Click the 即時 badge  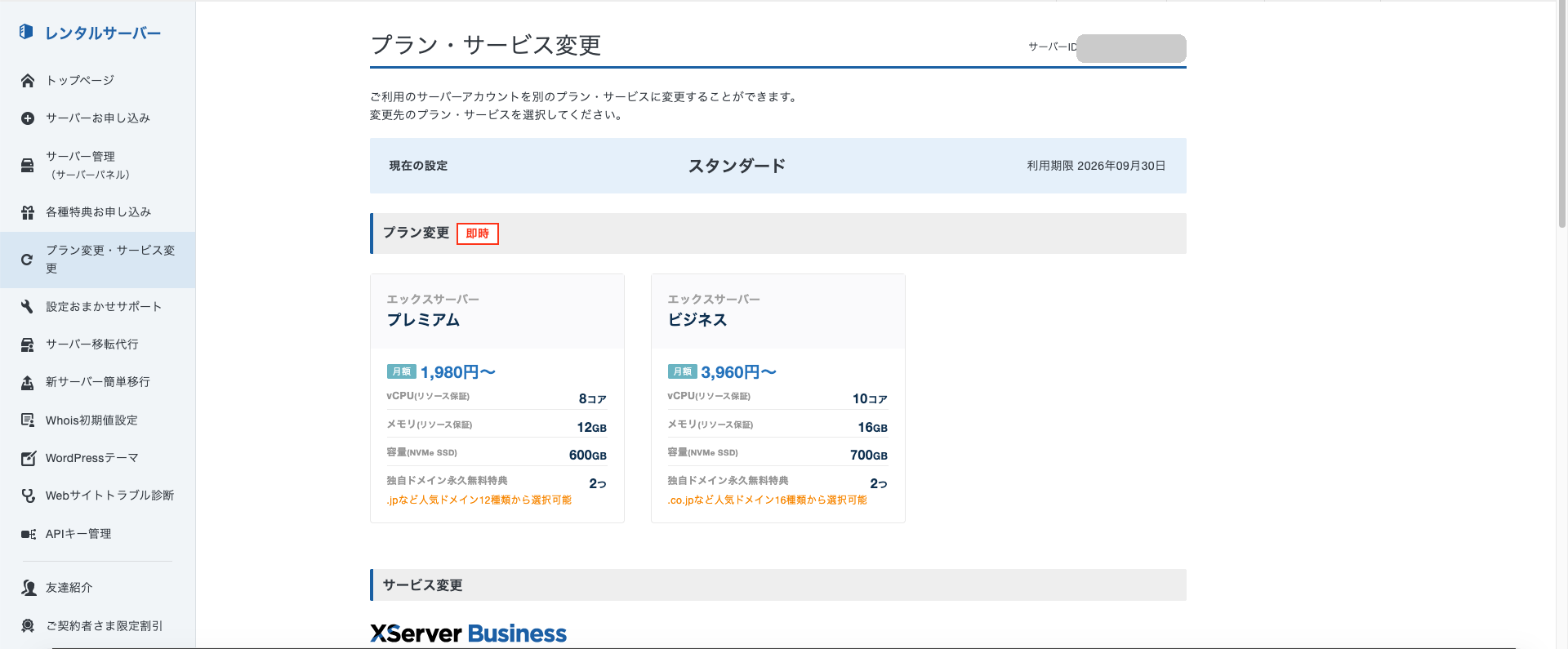[478, 233]
